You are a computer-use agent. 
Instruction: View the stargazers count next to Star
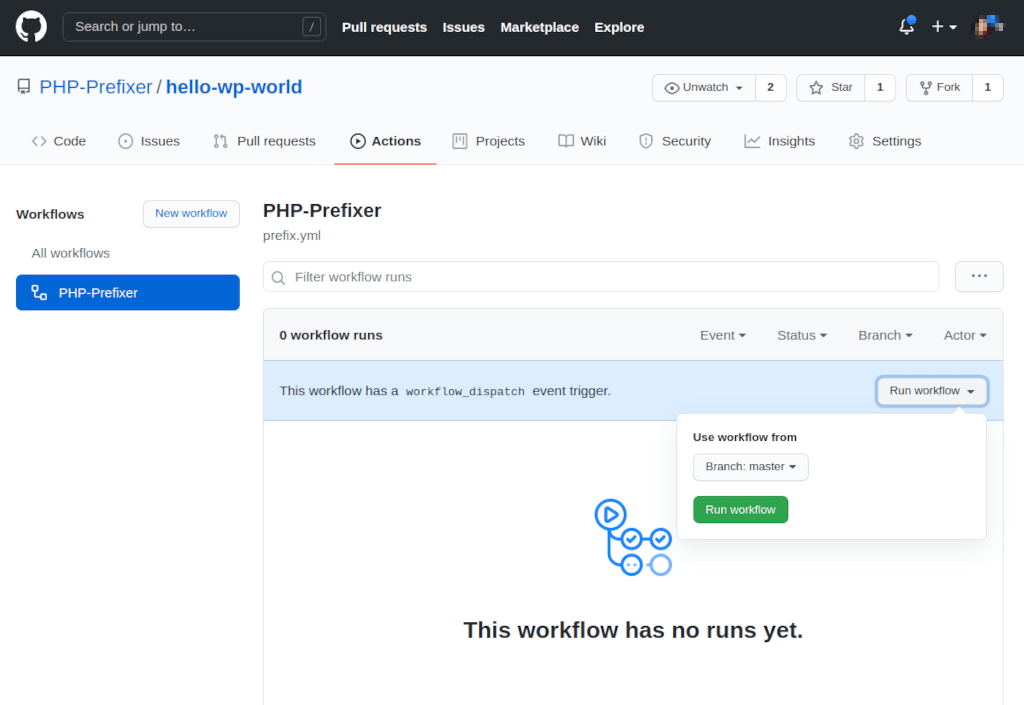(x=880, y=87)
